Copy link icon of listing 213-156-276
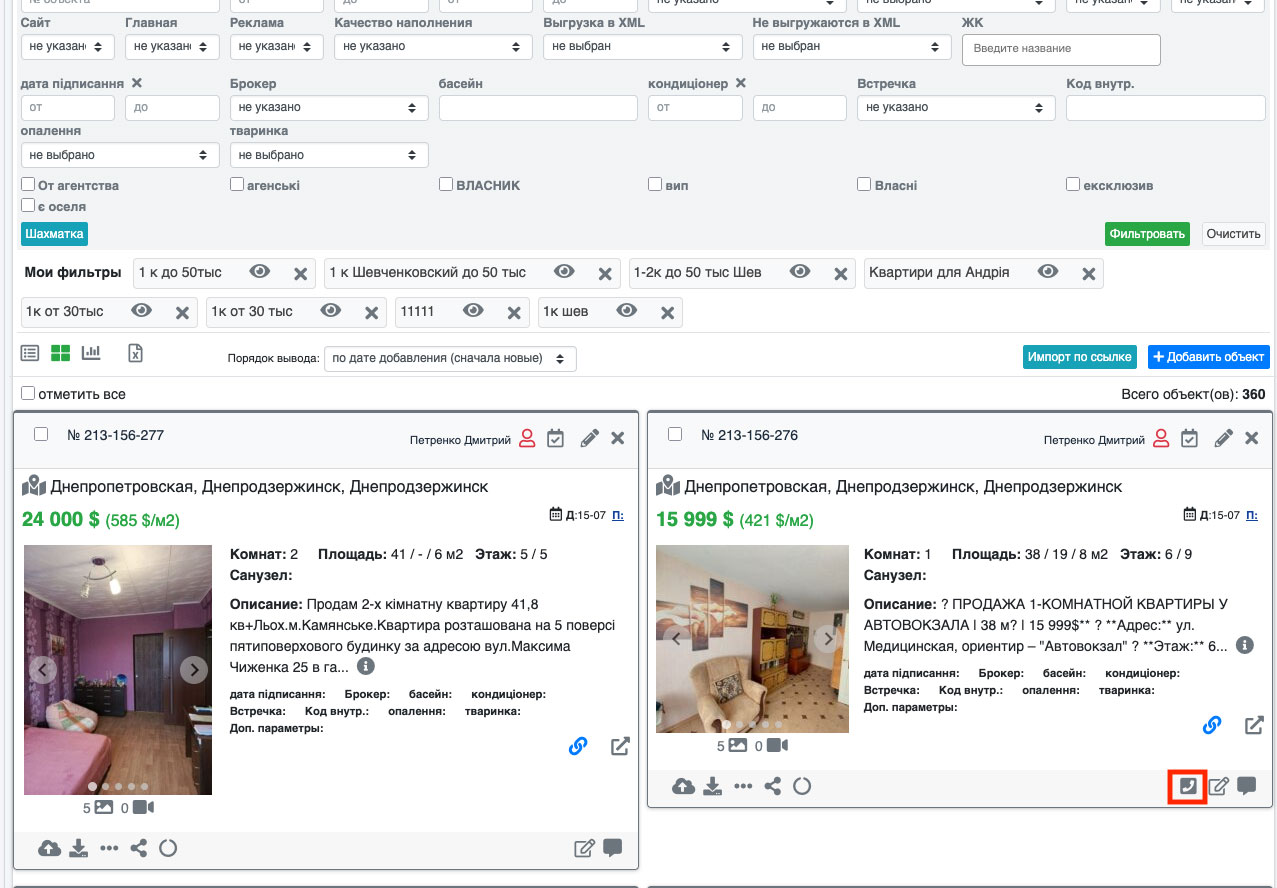 point(1212,725)
